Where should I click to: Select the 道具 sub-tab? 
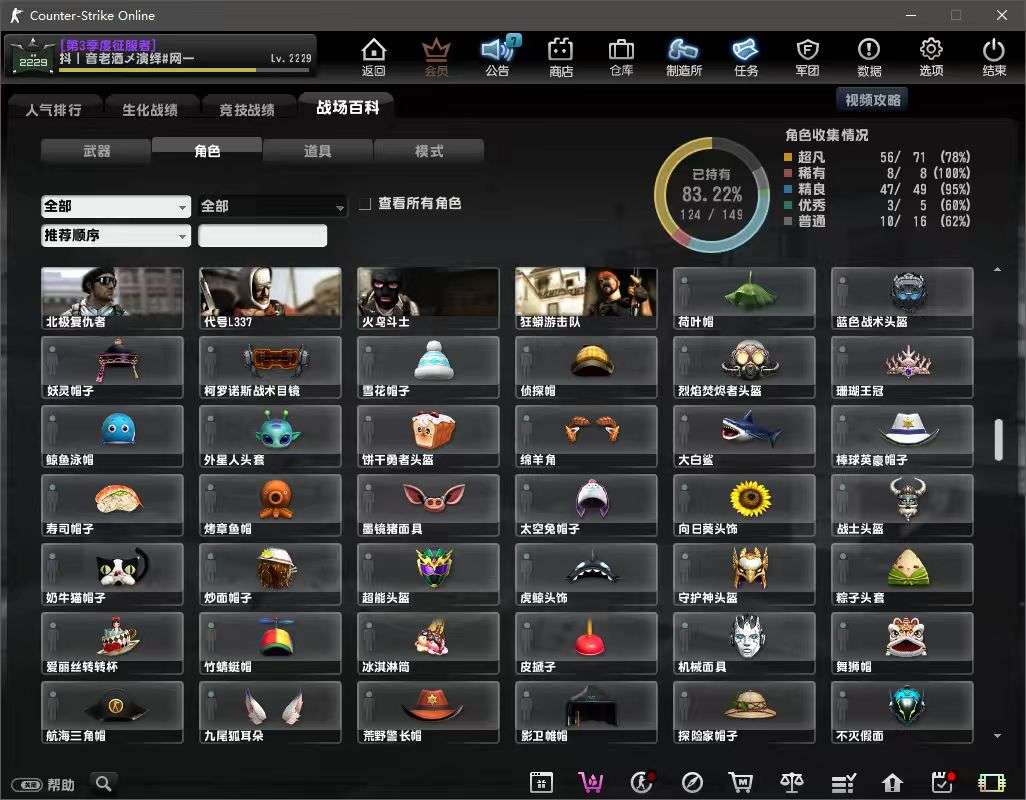[x=317, y=151]
